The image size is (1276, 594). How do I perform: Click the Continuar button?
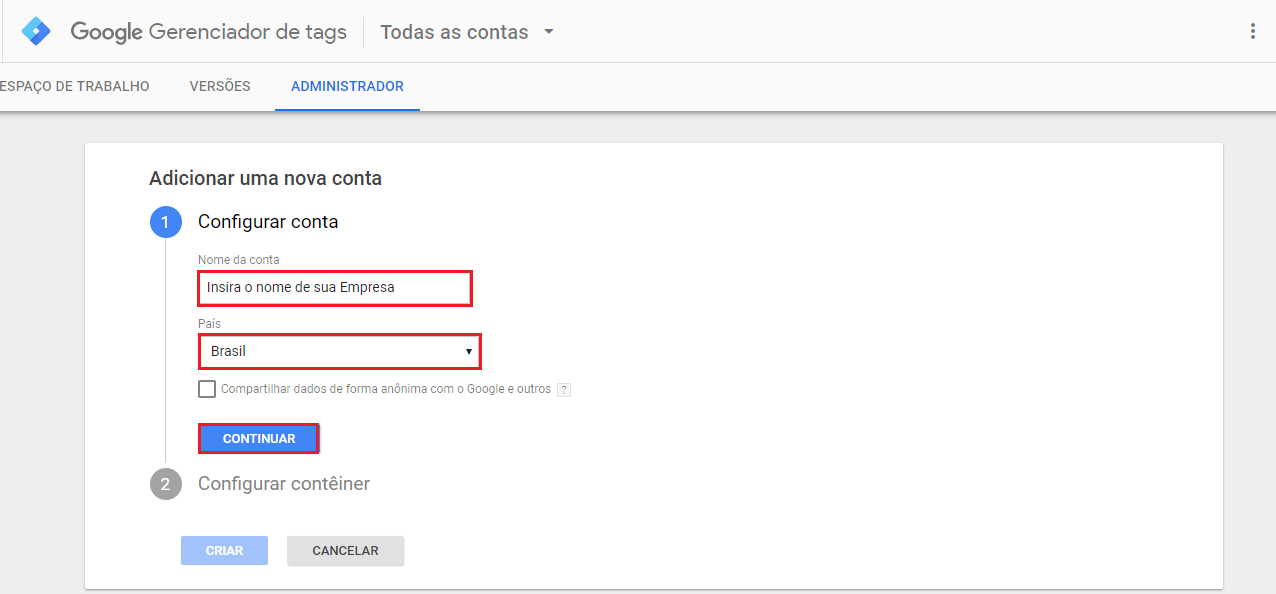tap(259, 439)
